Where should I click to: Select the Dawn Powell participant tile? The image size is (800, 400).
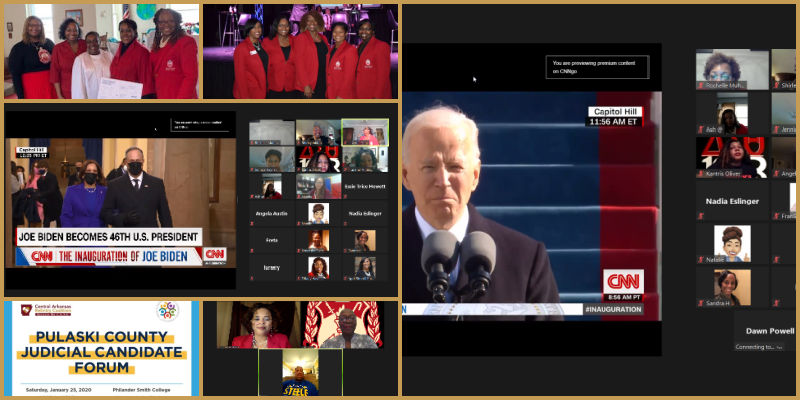(x=767, y=331)
